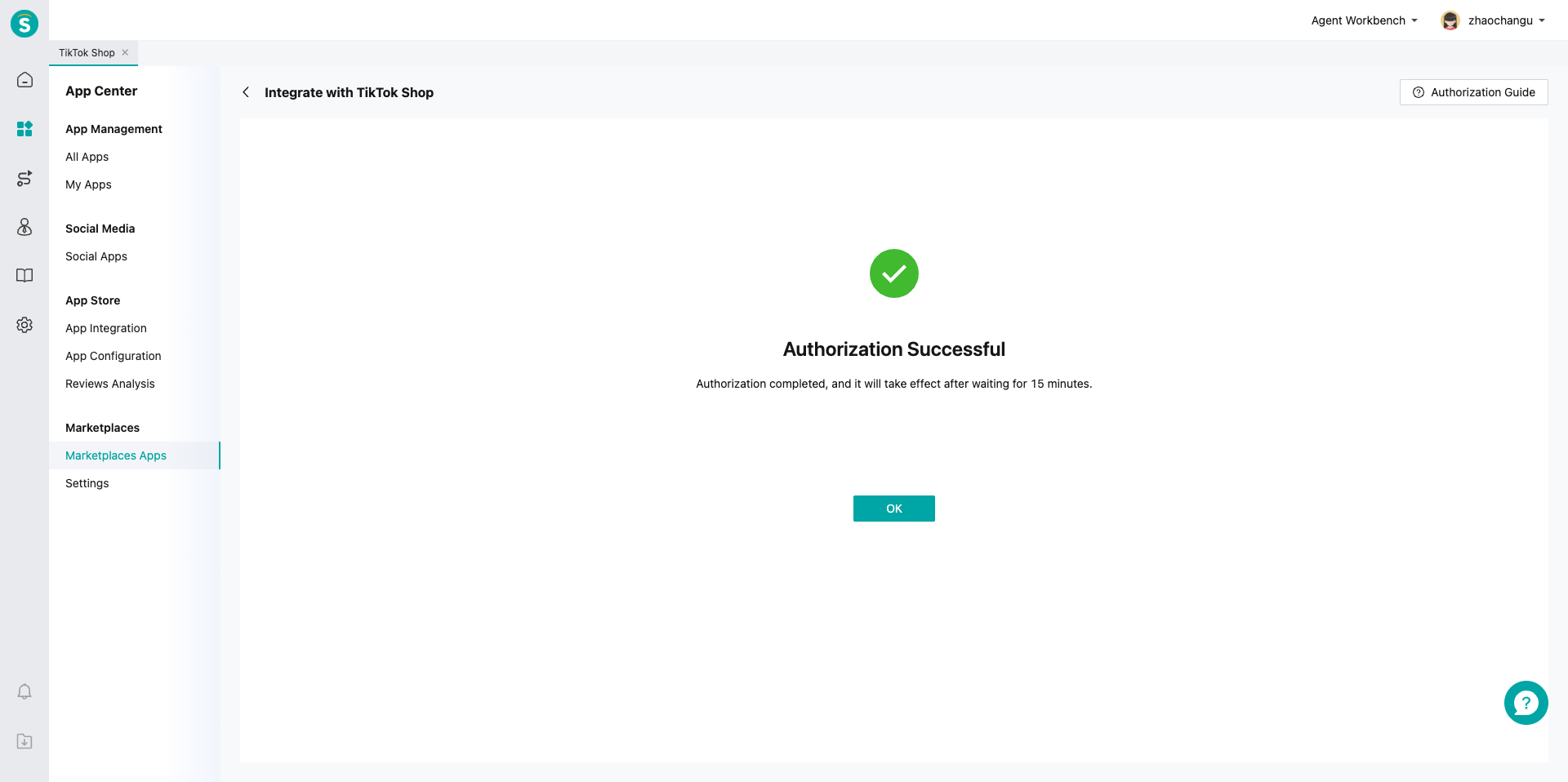The image size is (1568, 782).
Task: Click the notification bell icon
Action: click(x=24, y=692)
